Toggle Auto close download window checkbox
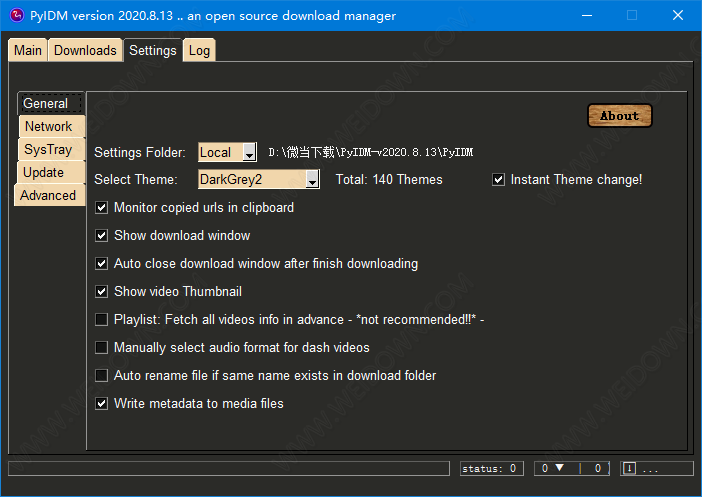This screenshot has height=497, width=702. (x=102, y=263)
